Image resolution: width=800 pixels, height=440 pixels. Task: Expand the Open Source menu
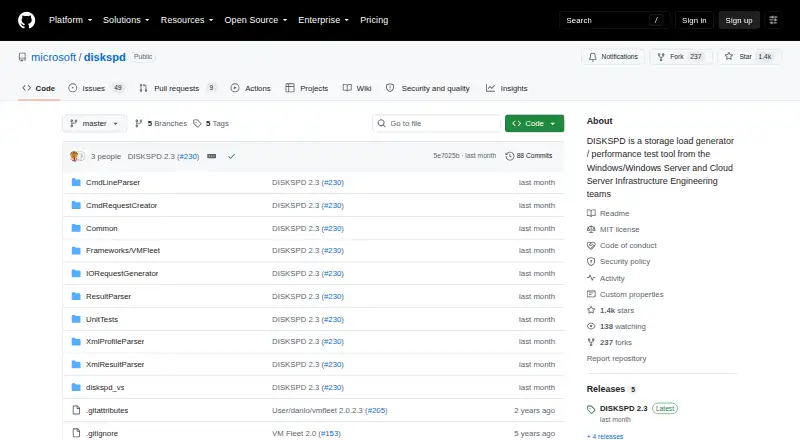pyautogui.click(x=256, y=20)
